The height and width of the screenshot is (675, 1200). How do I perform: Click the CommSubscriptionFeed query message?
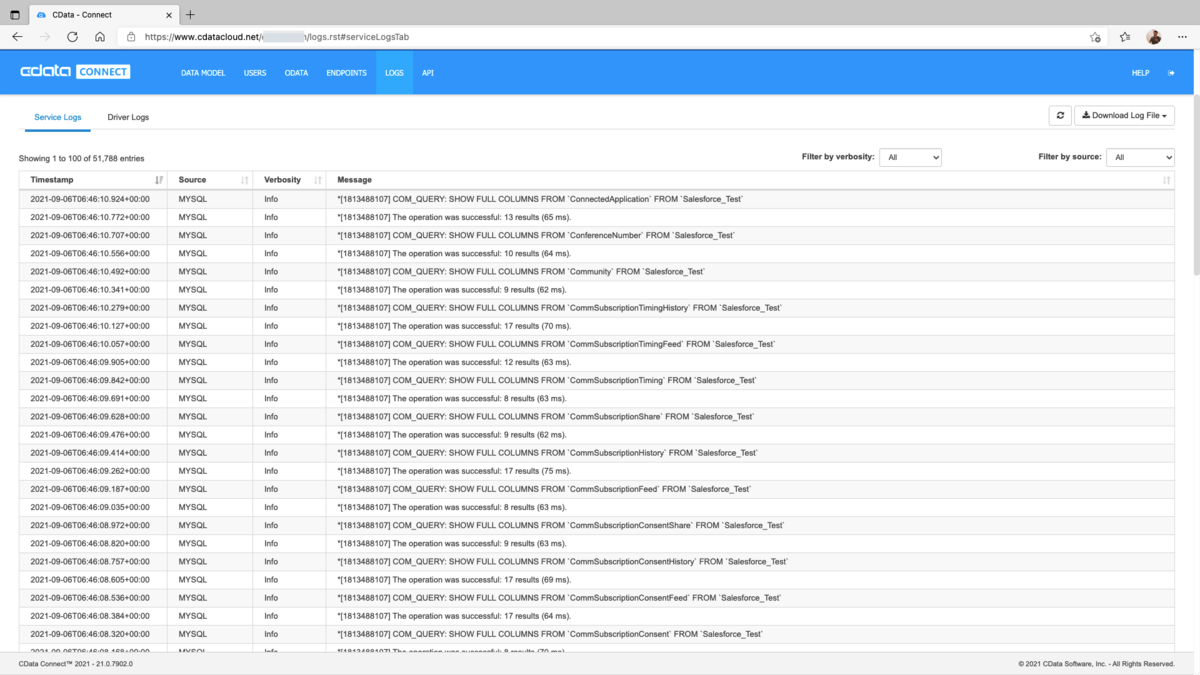point(544,489)
